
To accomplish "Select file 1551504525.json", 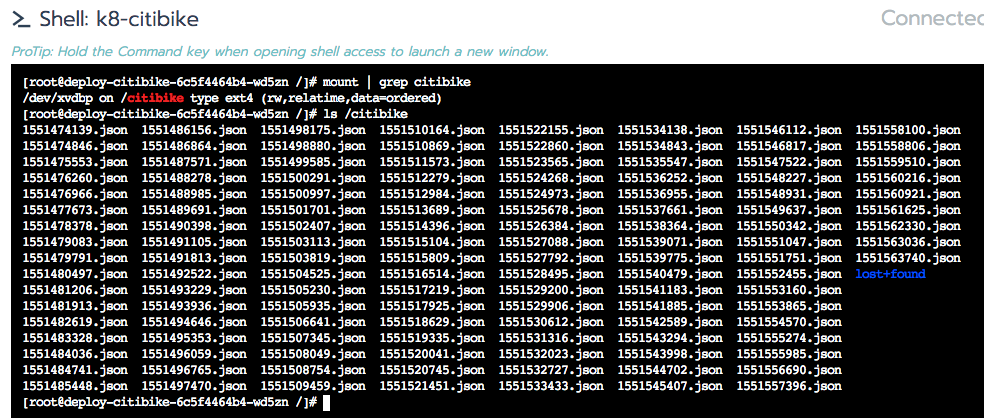I will 313,274.
